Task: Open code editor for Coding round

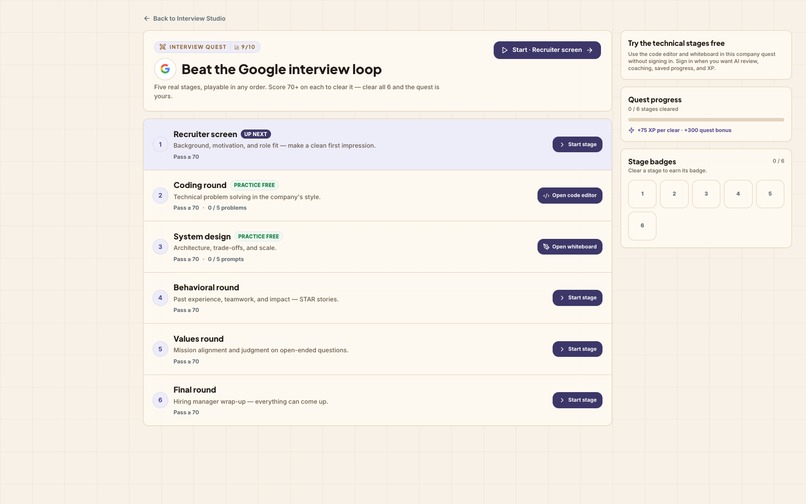Action: pyautogui.click(x=570, y=195)
